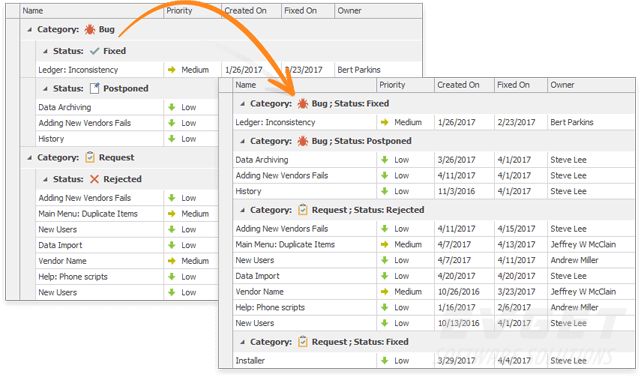Click green Low arrow for History in back grid
Screen dimensions: 641x377
coord(172,139)
